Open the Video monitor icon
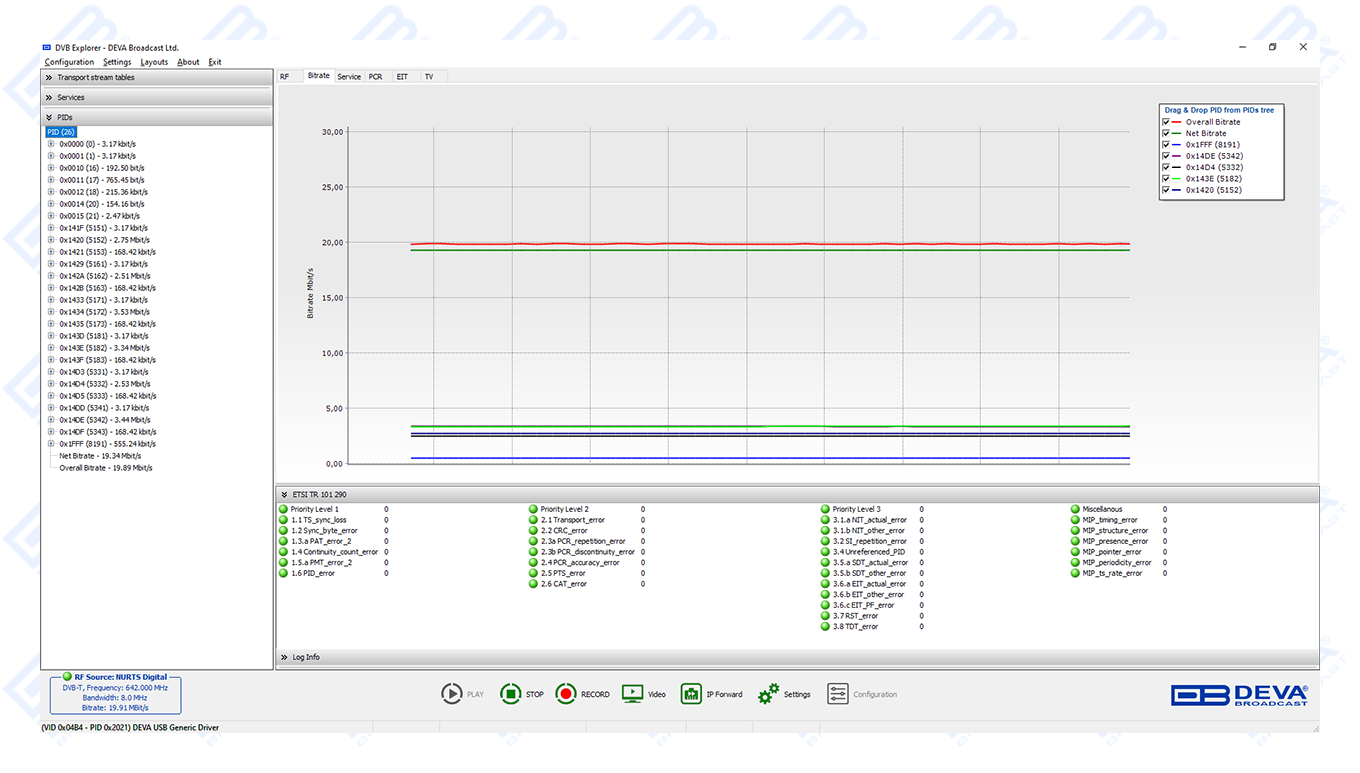The width and height of the screenshot is (1360, 773). [632, 694]
